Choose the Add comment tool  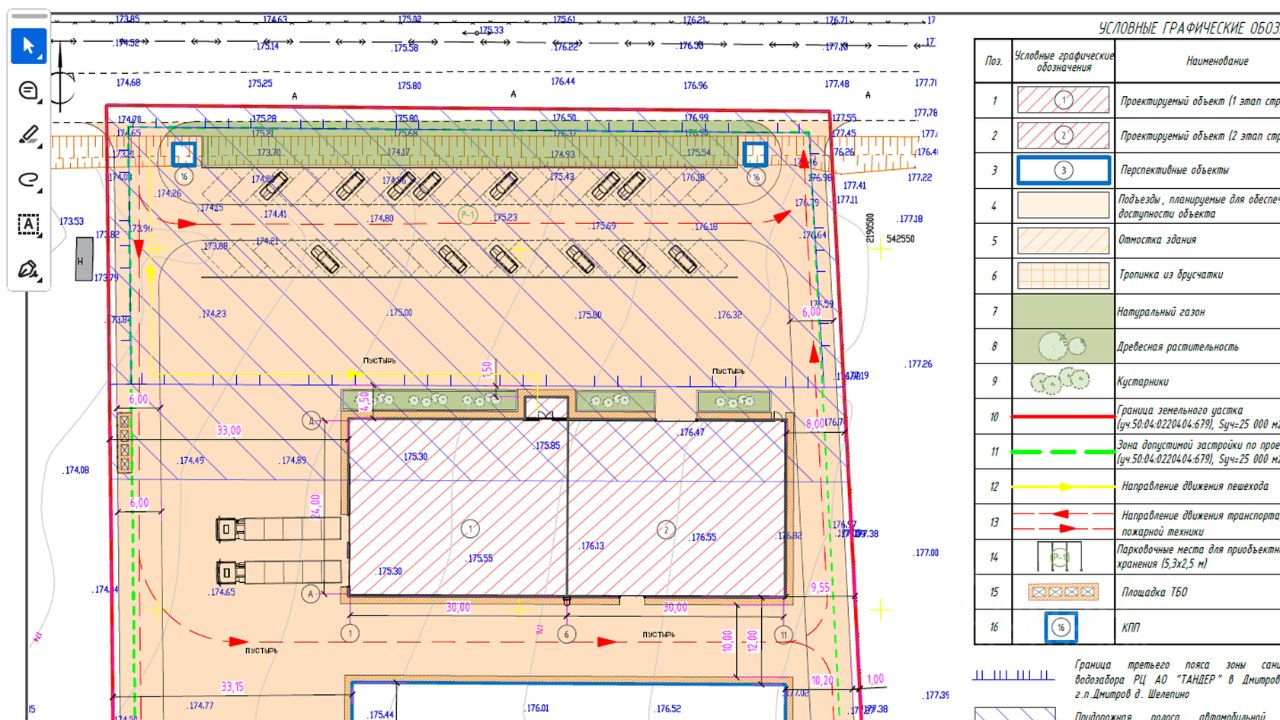tap(29, 91)
